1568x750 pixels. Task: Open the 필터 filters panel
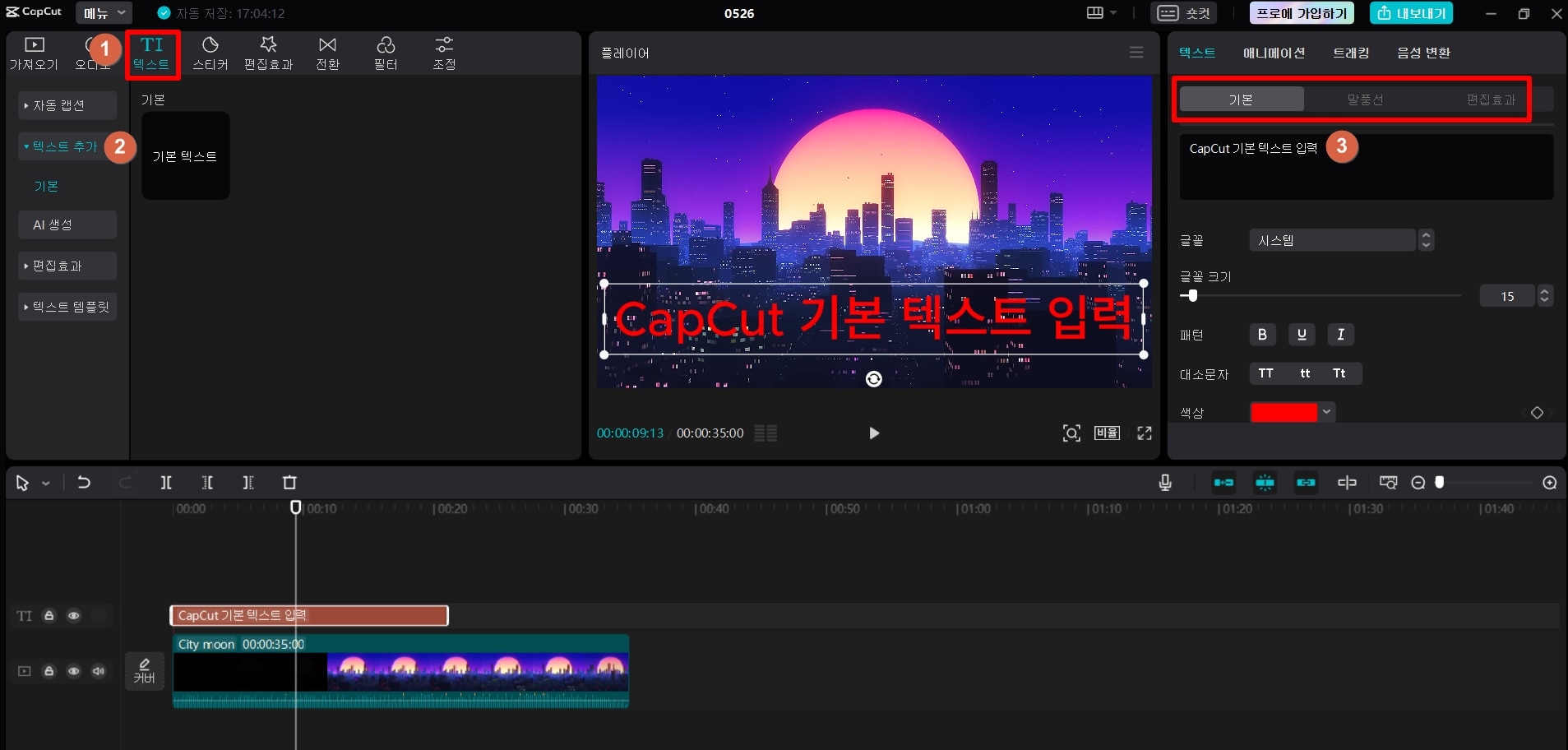click(x=386, y=53)
